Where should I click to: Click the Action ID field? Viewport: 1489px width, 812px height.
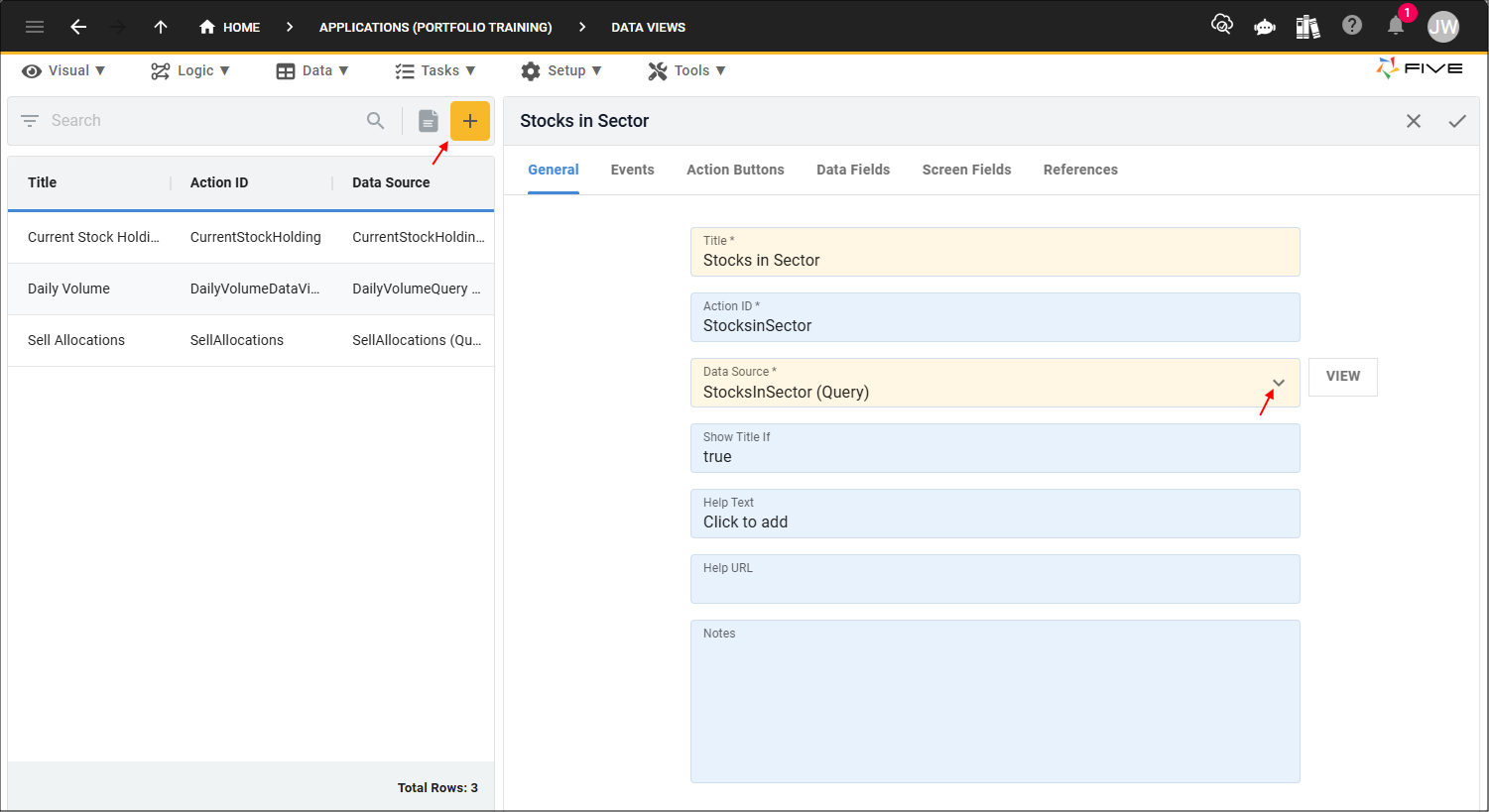pyautogui.click(x=995, y=317)
